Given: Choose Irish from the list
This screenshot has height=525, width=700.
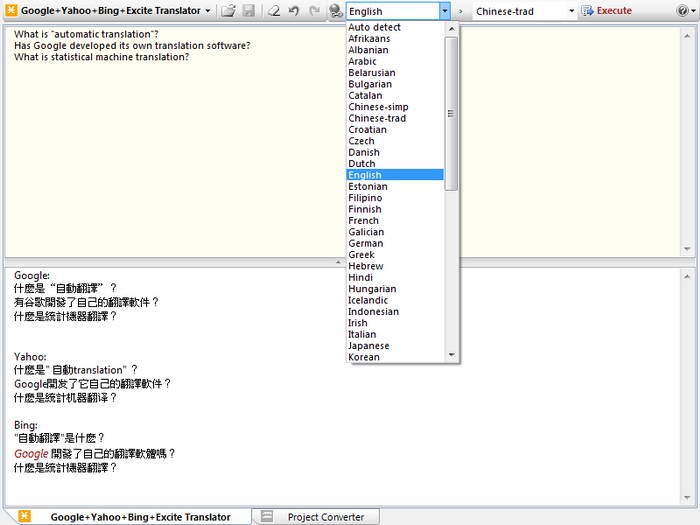Looking at the screenshot, I should click(395, 323).
